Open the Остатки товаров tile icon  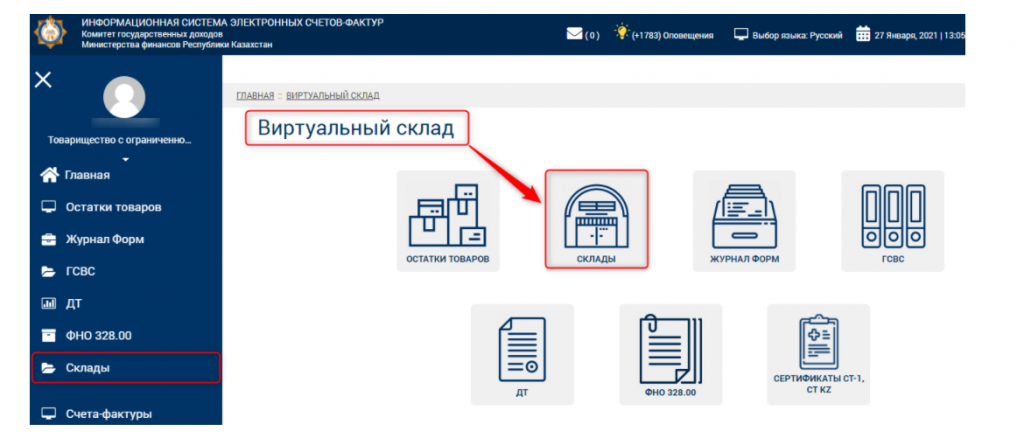coord(447,220)
